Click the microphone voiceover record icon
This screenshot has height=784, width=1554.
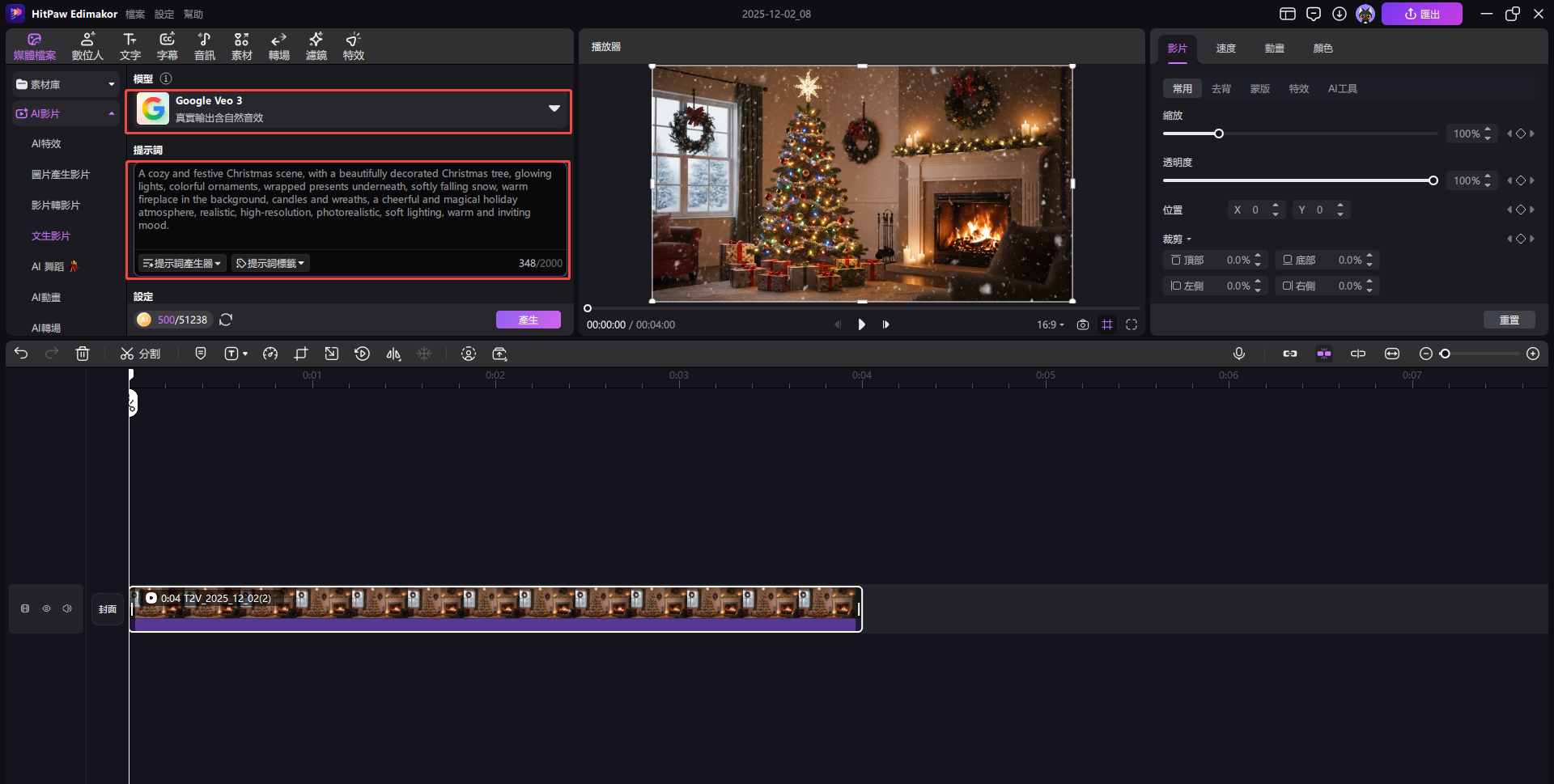(x=1238, y=354)
